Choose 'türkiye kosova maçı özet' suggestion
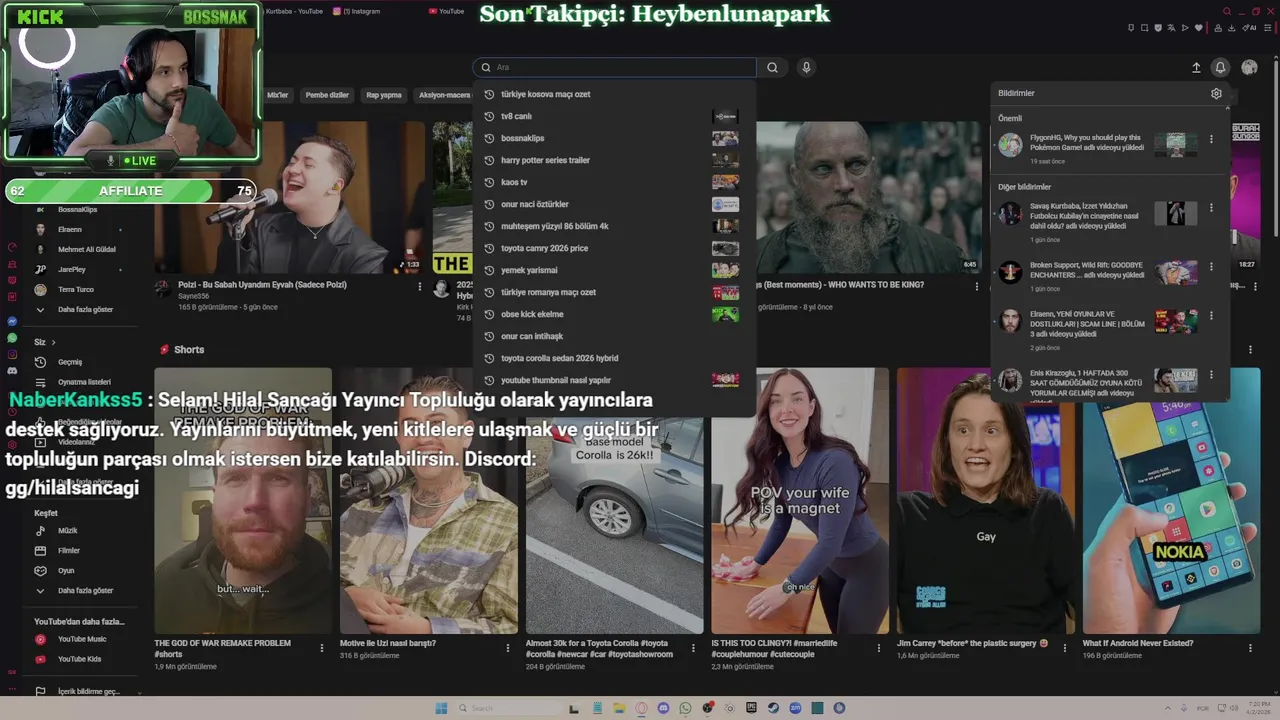The width and height of the screenshot is (1280, 720). click(614, 94)
